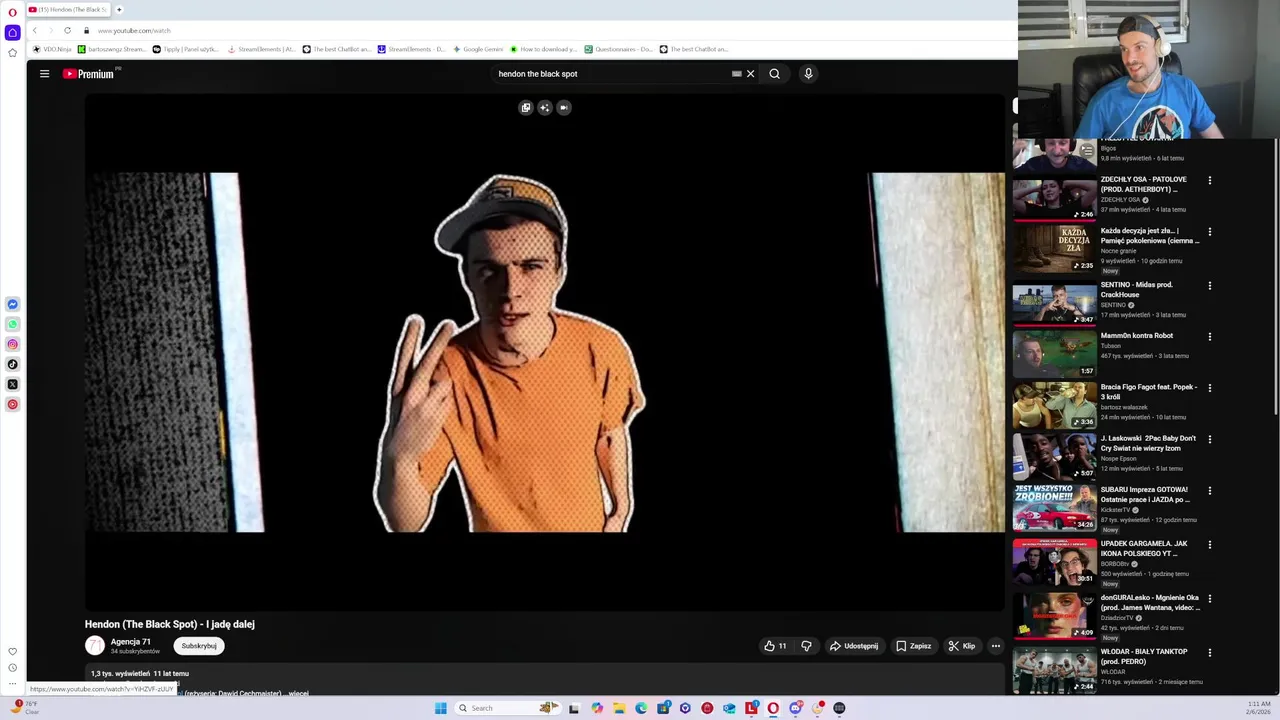Dislike the video with thumbs down
This screenshot has width=1280, height=720.
point(806,646)
